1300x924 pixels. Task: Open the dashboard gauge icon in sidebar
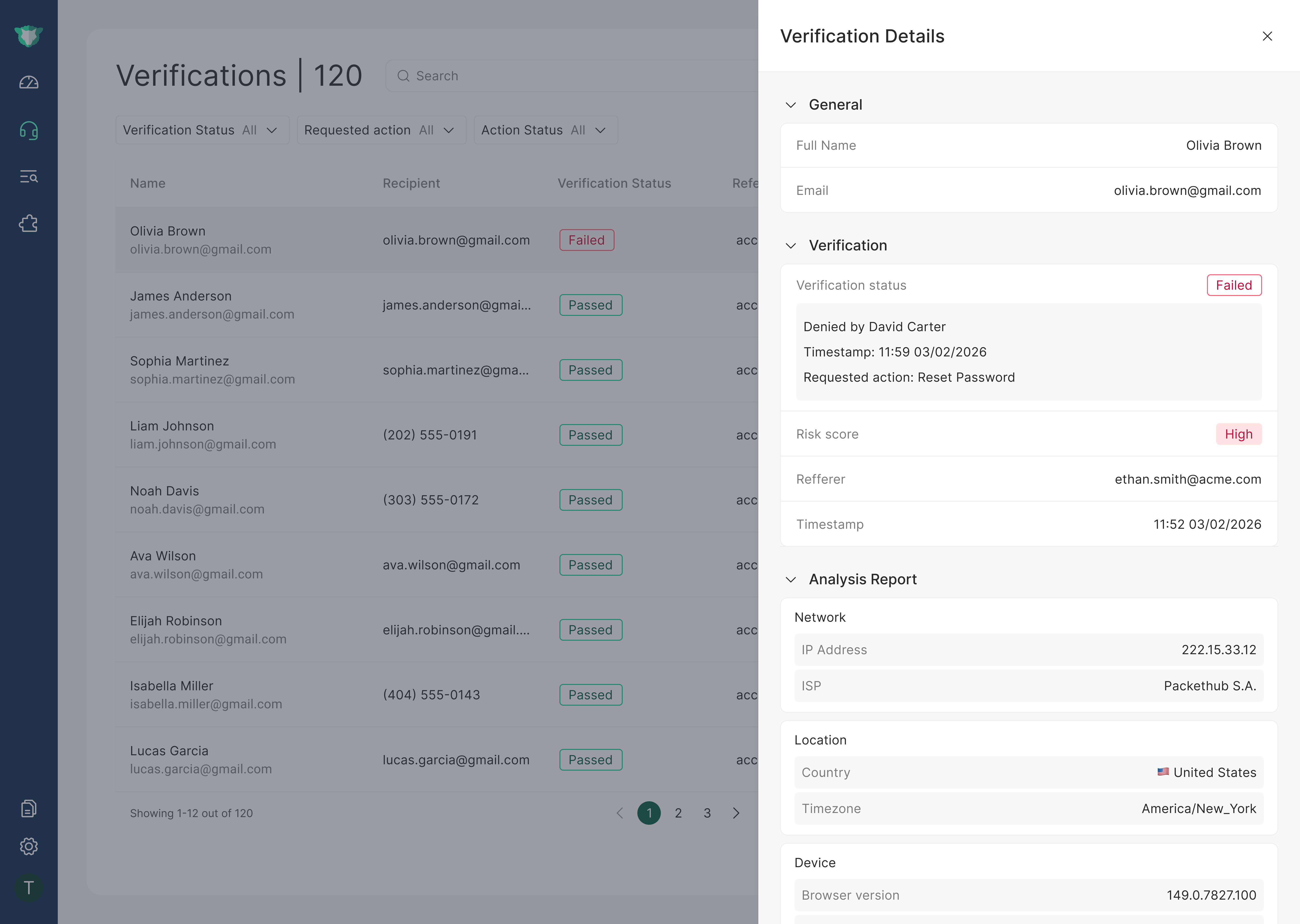(x=28, y=83)
